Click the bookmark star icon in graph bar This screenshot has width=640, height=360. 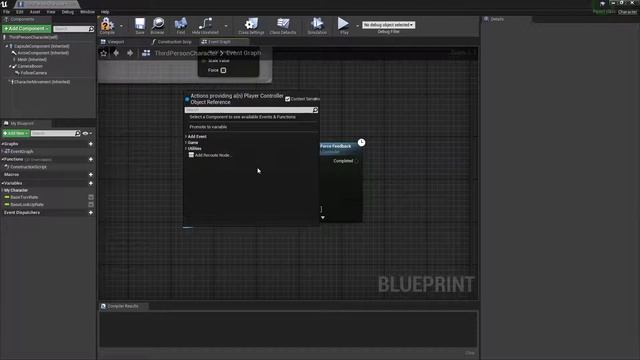(104, 53)
